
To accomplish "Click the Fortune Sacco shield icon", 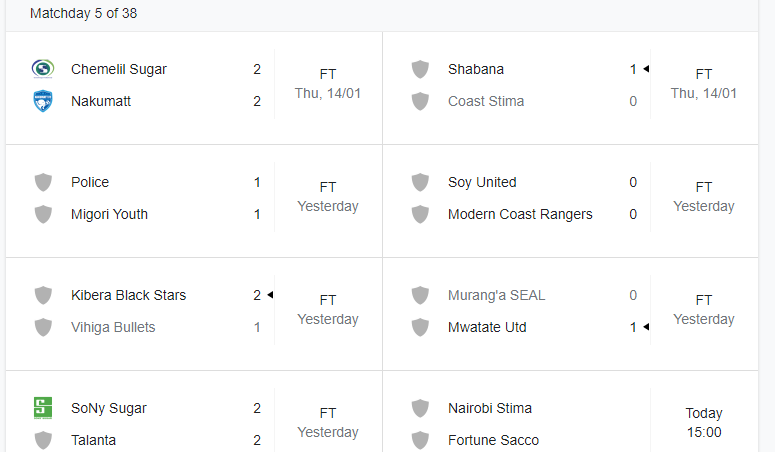I will coord(420,440).
